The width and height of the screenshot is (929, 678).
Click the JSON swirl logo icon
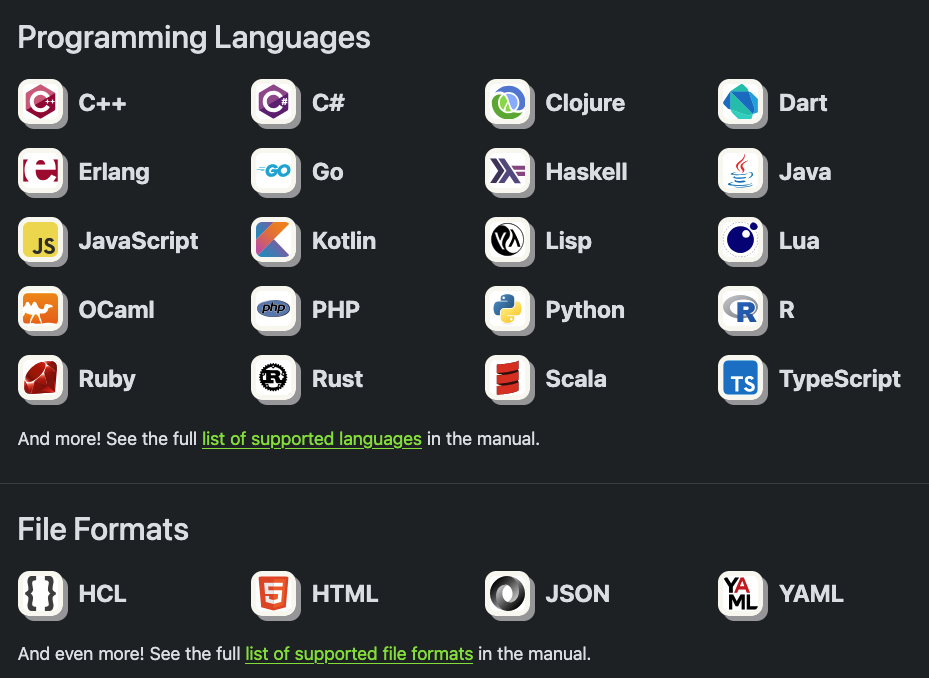pos(508,593)
